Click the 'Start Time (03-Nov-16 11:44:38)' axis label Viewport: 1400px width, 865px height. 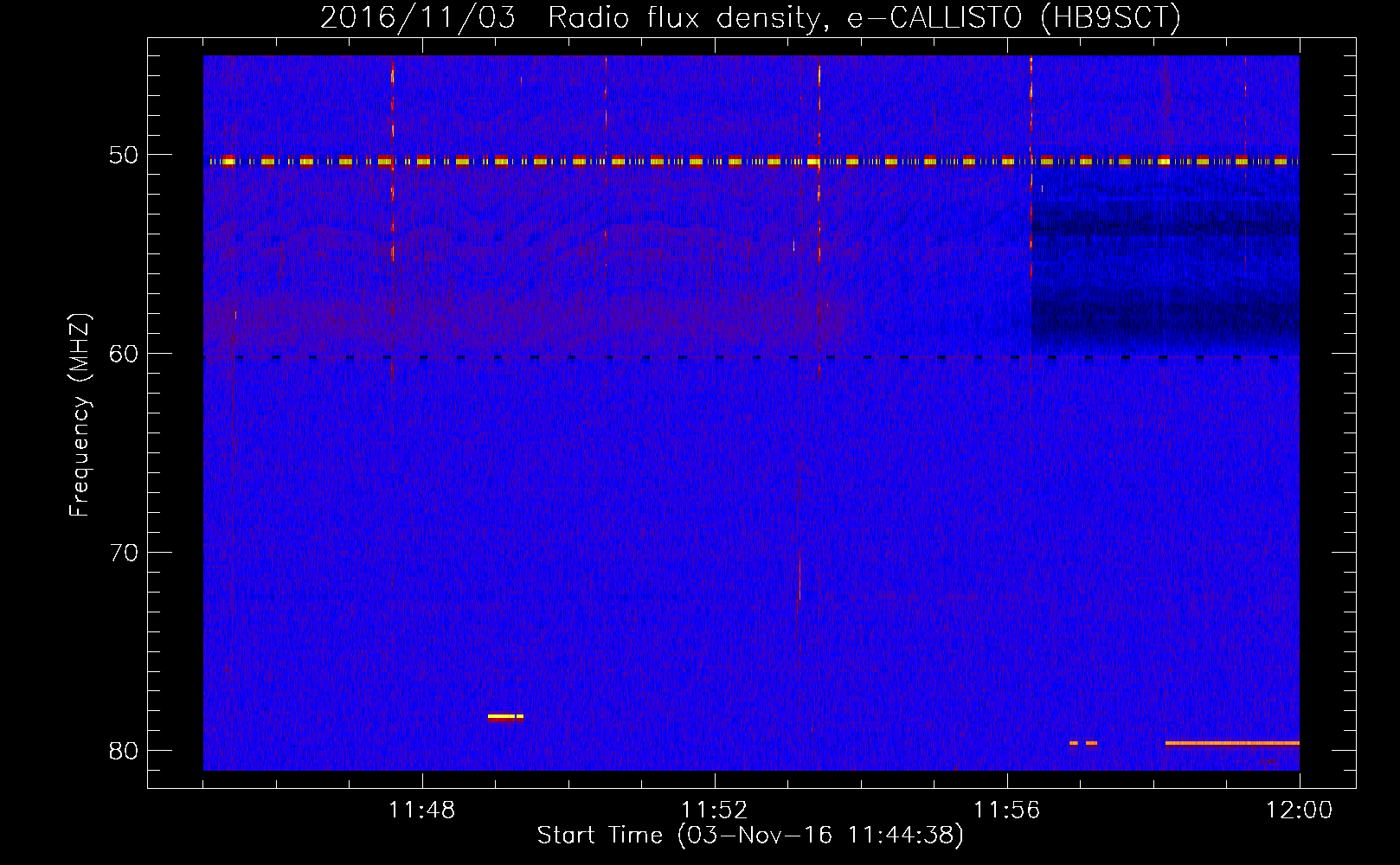750,836
